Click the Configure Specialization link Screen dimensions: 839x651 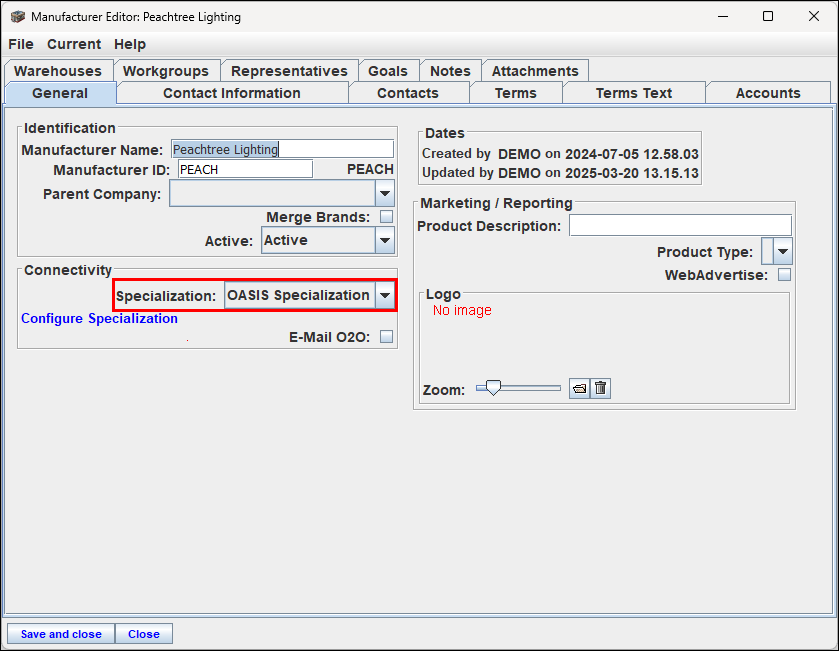[100, 319]
